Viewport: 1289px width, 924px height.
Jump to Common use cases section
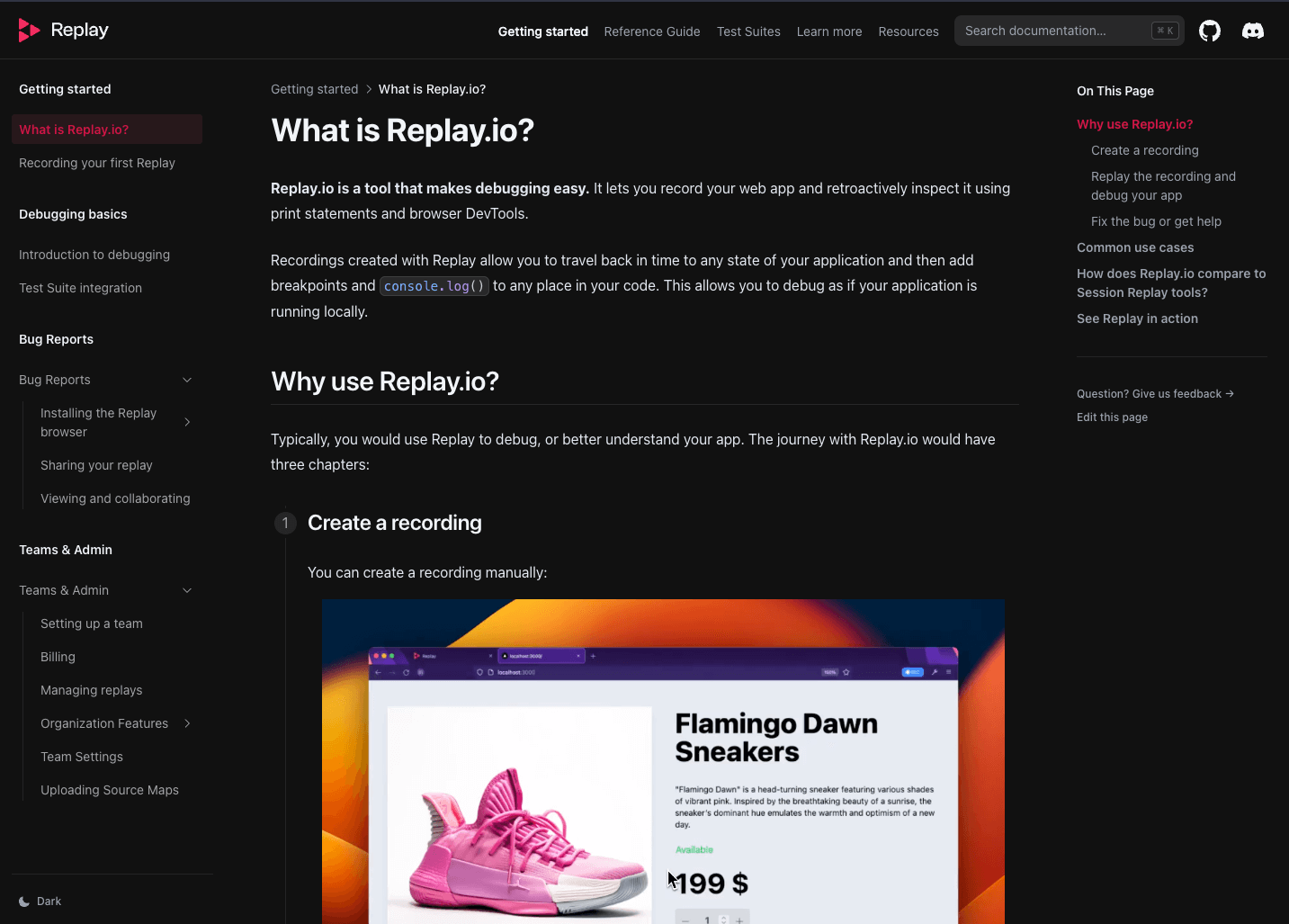point(1135,247)
